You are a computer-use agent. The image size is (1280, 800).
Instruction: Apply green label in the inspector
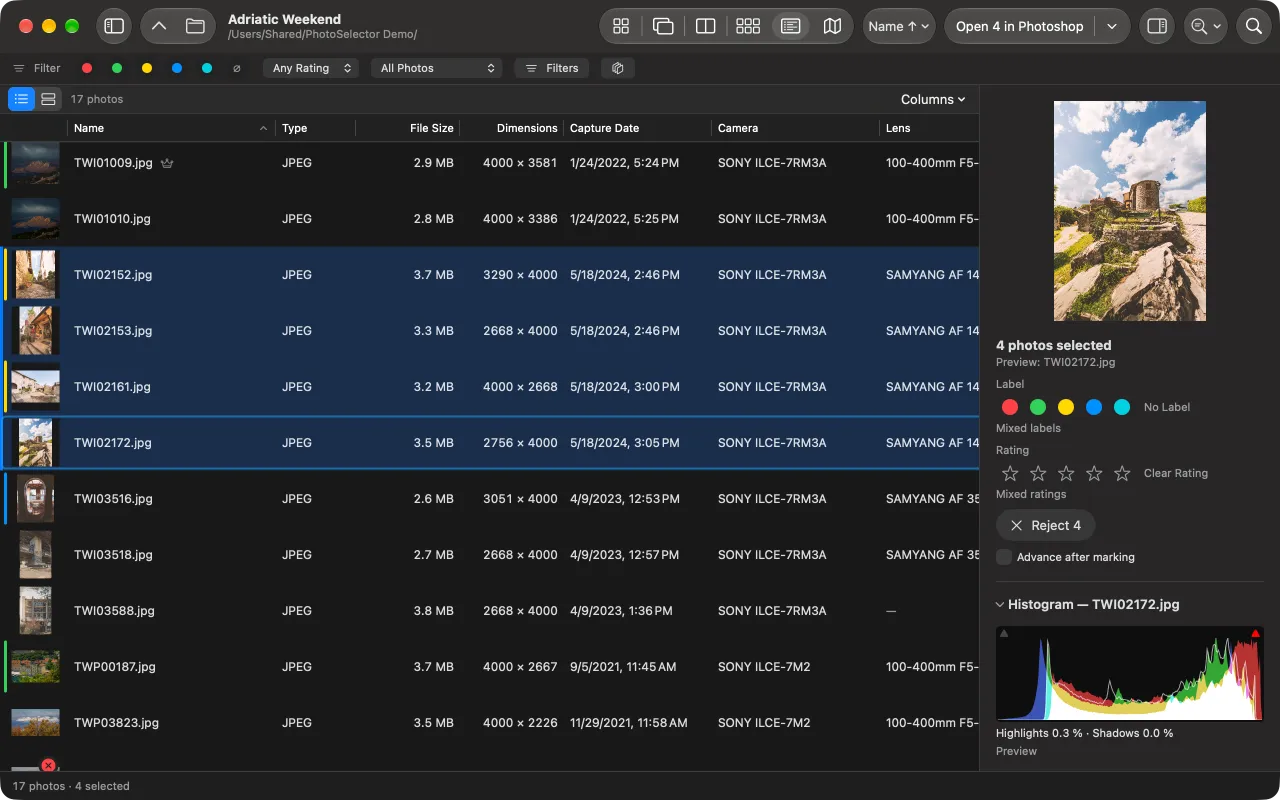(1038, 407)
